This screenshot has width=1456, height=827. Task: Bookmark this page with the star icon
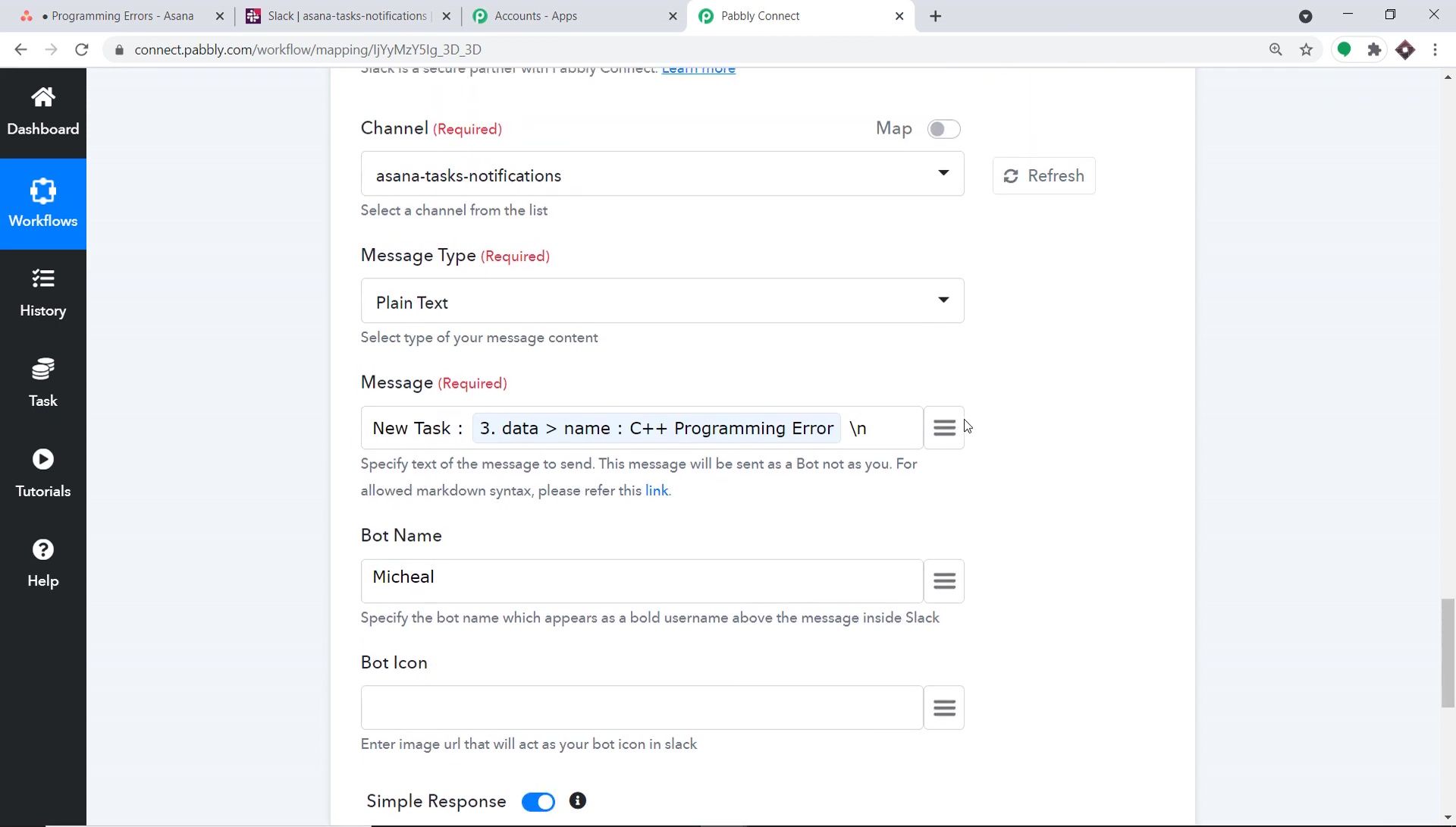1306,50
